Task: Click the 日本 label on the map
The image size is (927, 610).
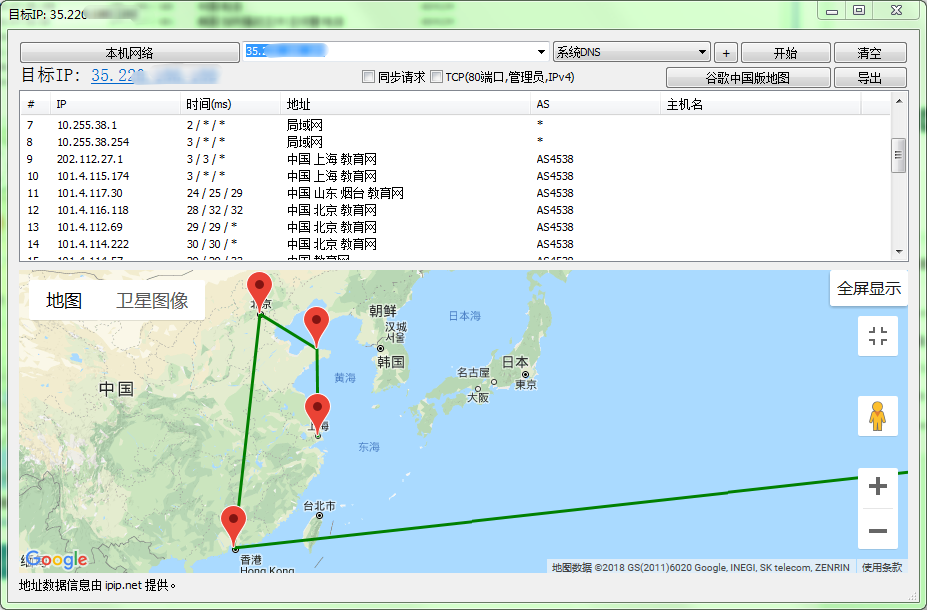Action: pyautogui.click(x=515, y=362)
